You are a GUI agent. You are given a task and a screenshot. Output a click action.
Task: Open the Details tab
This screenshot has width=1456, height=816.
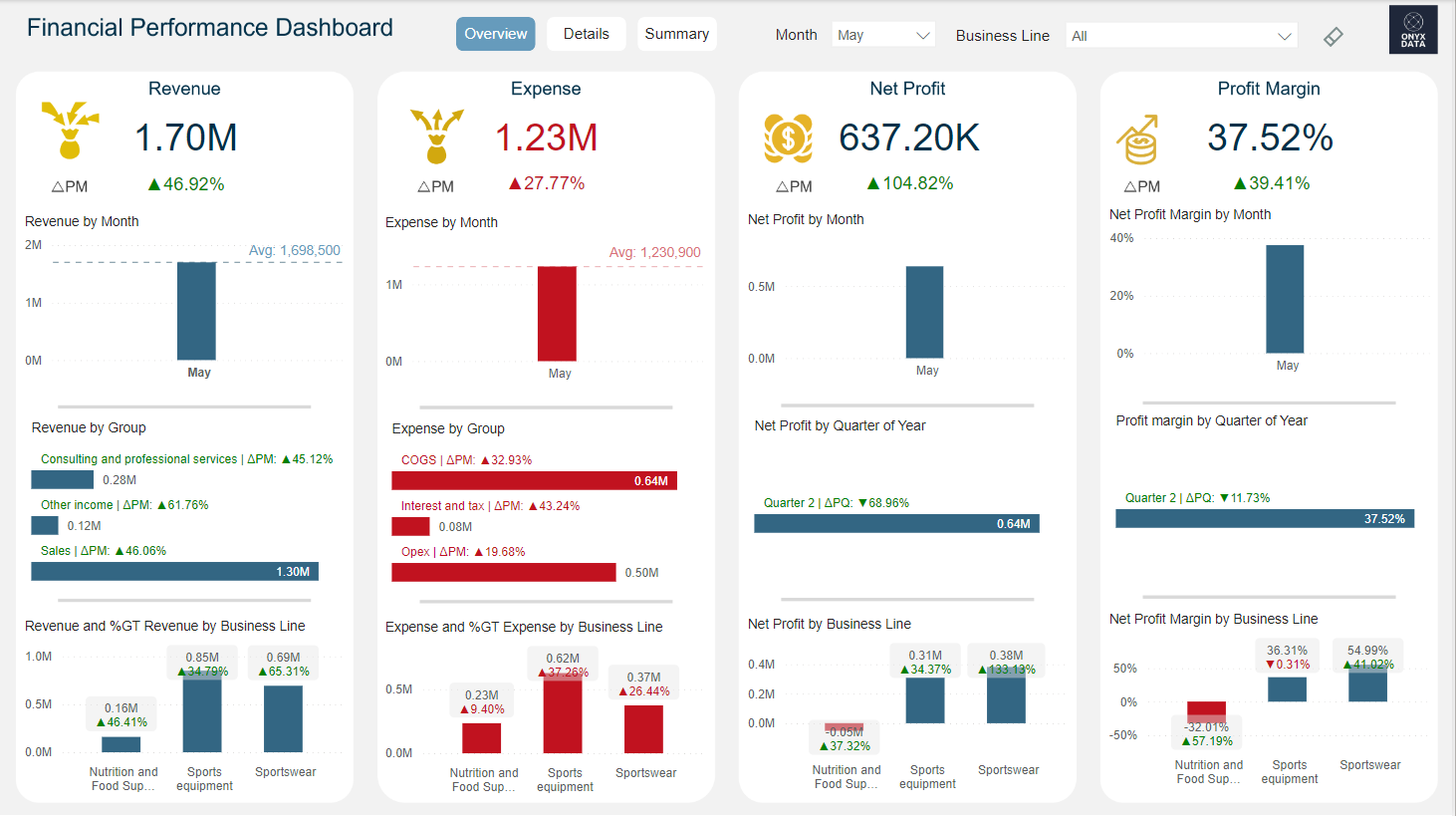coord(586,34)
